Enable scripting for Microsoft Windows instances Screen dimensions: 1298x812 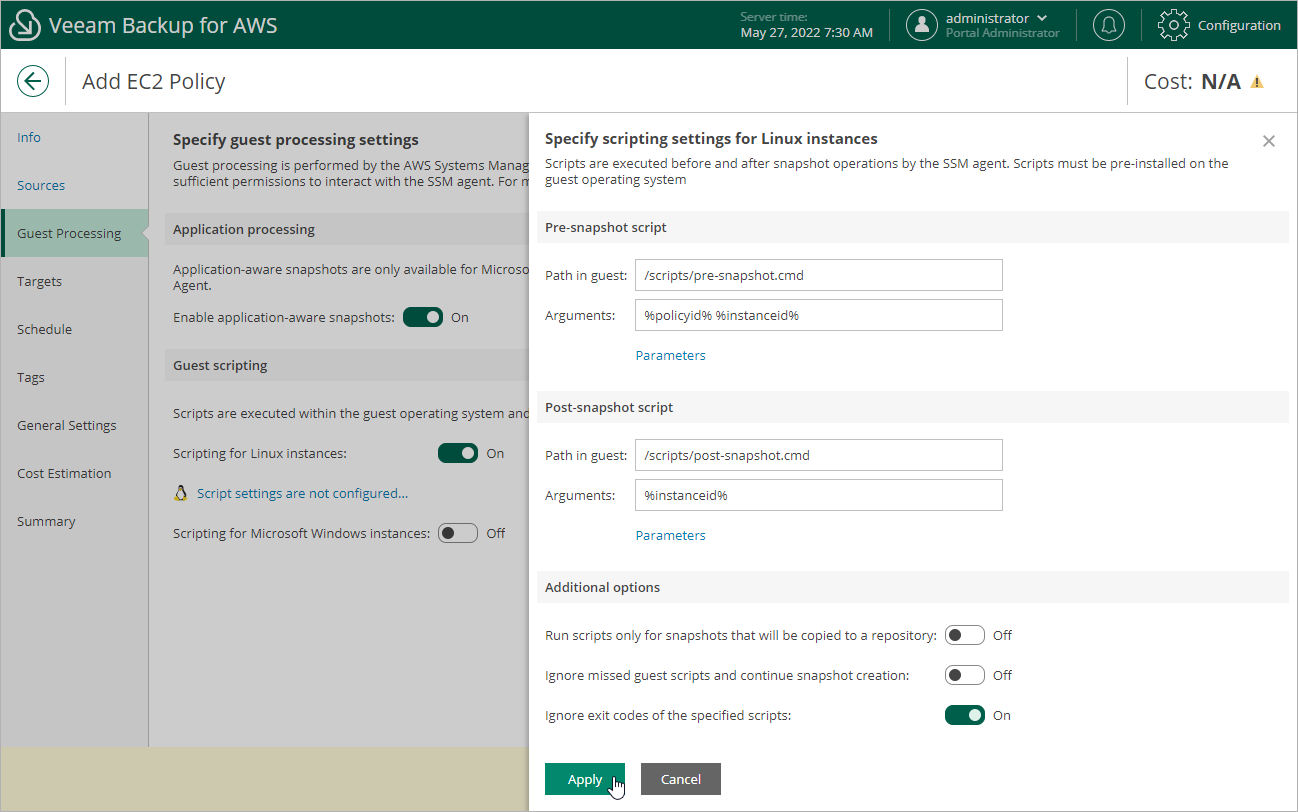click(458, 532)
